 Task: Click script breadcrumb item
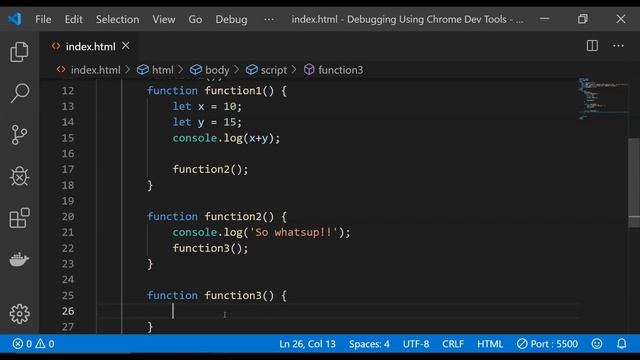point(273,70)
